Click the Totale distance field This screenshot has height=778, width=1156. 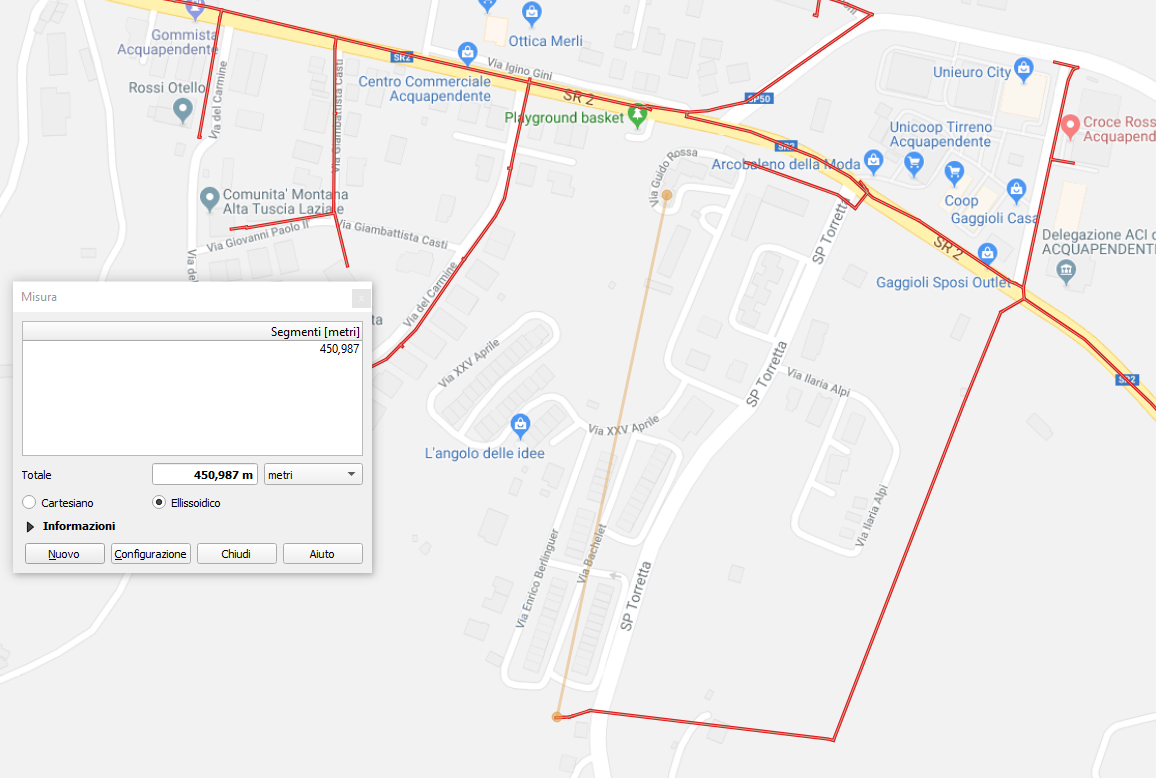pyautogui.click(x=205, y=474)
